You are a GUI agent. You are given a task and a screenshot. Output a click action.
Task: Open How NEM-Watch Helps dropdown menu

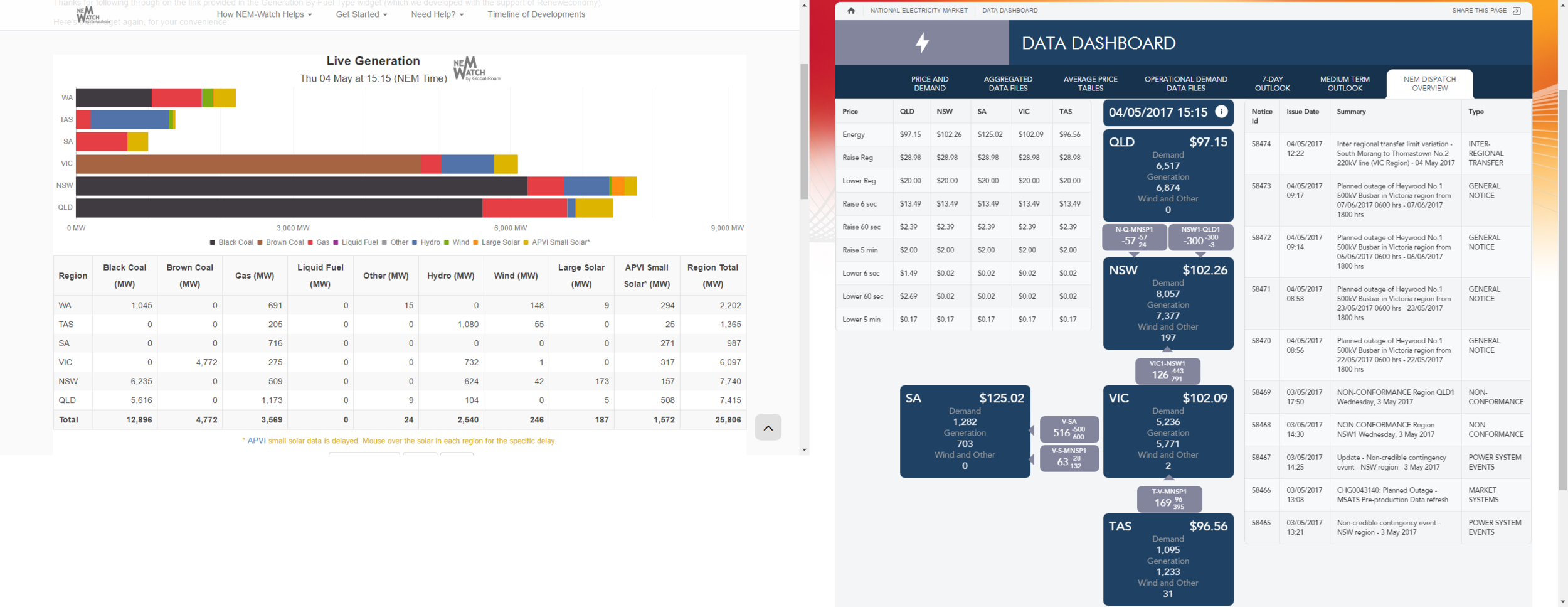(x=264, y=14)
